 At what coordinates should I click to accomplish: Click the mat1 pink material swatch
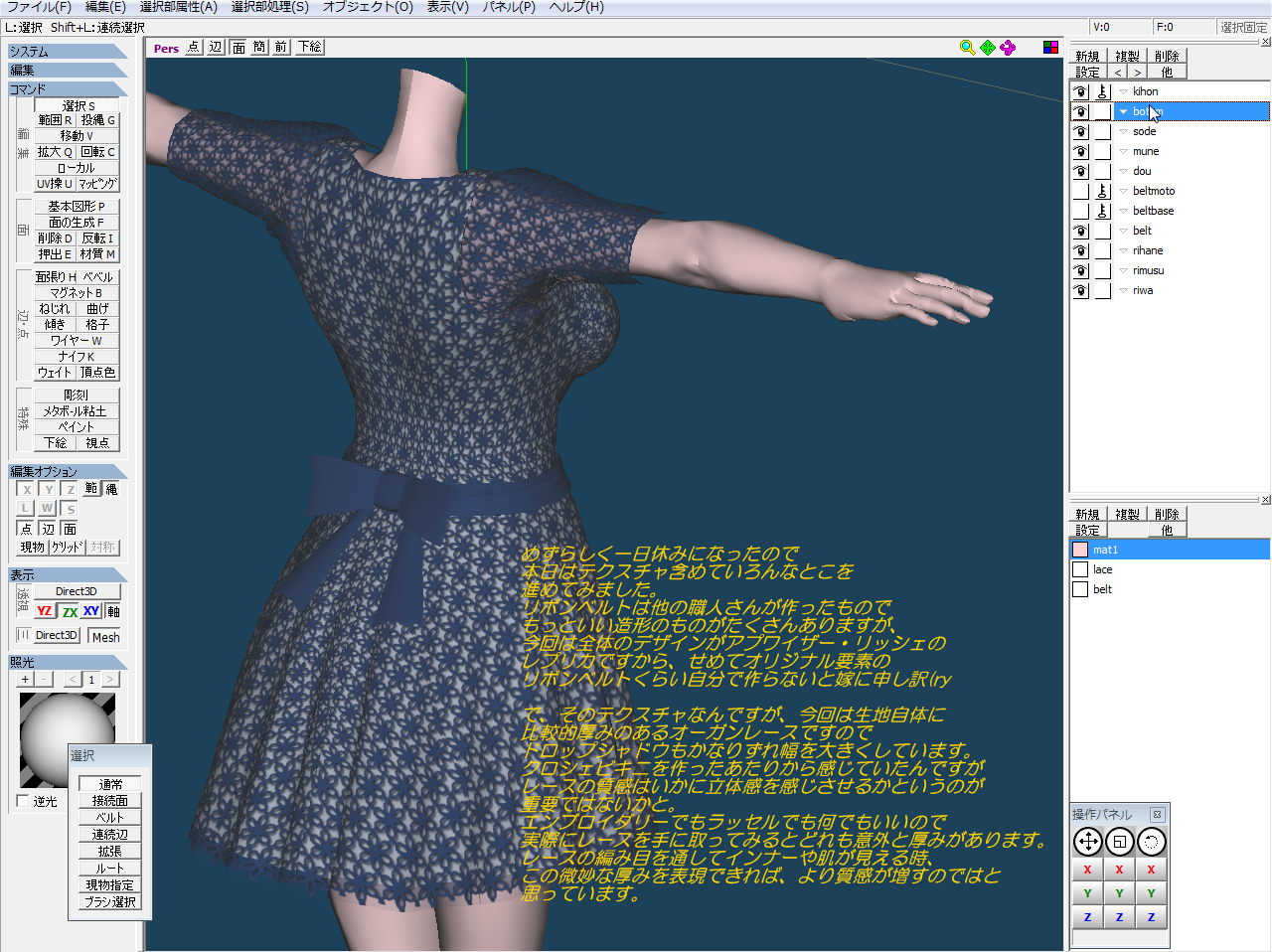(x=1080, y=550)
